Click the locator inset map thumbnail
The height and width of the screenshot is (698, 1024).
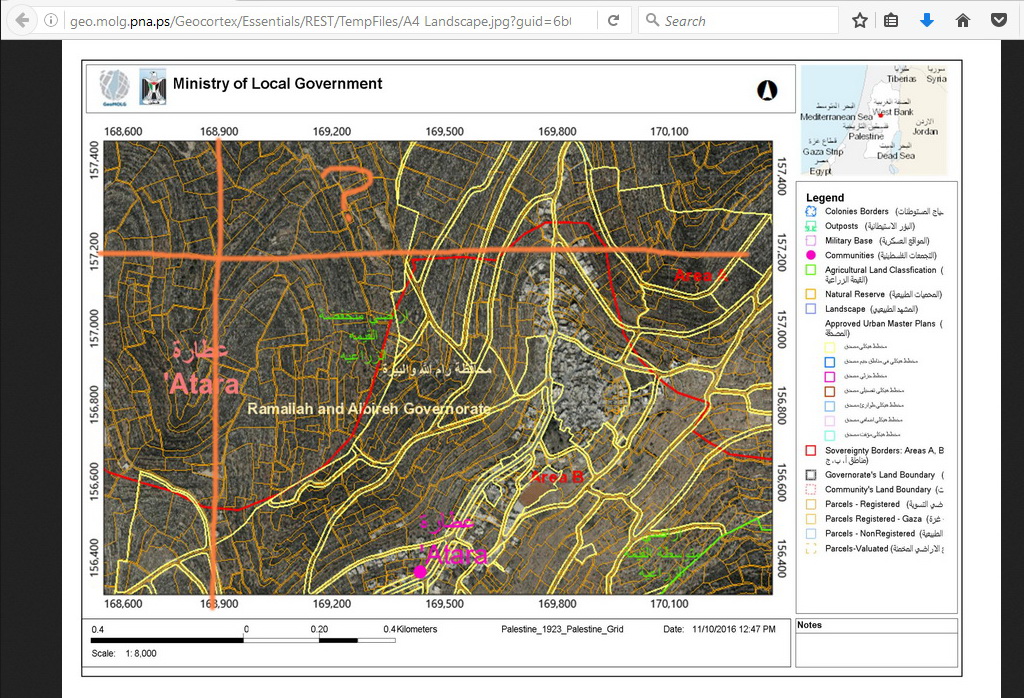(874, 120)
